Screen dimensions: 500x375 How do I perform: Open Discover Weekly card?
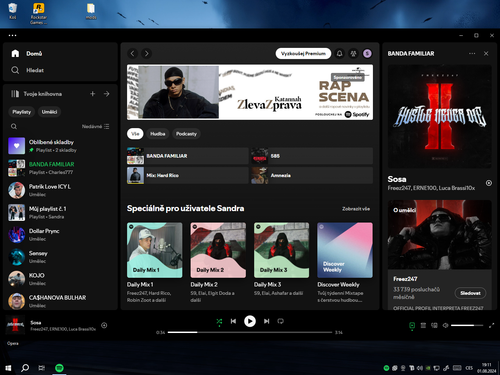[x=345, y=262]
